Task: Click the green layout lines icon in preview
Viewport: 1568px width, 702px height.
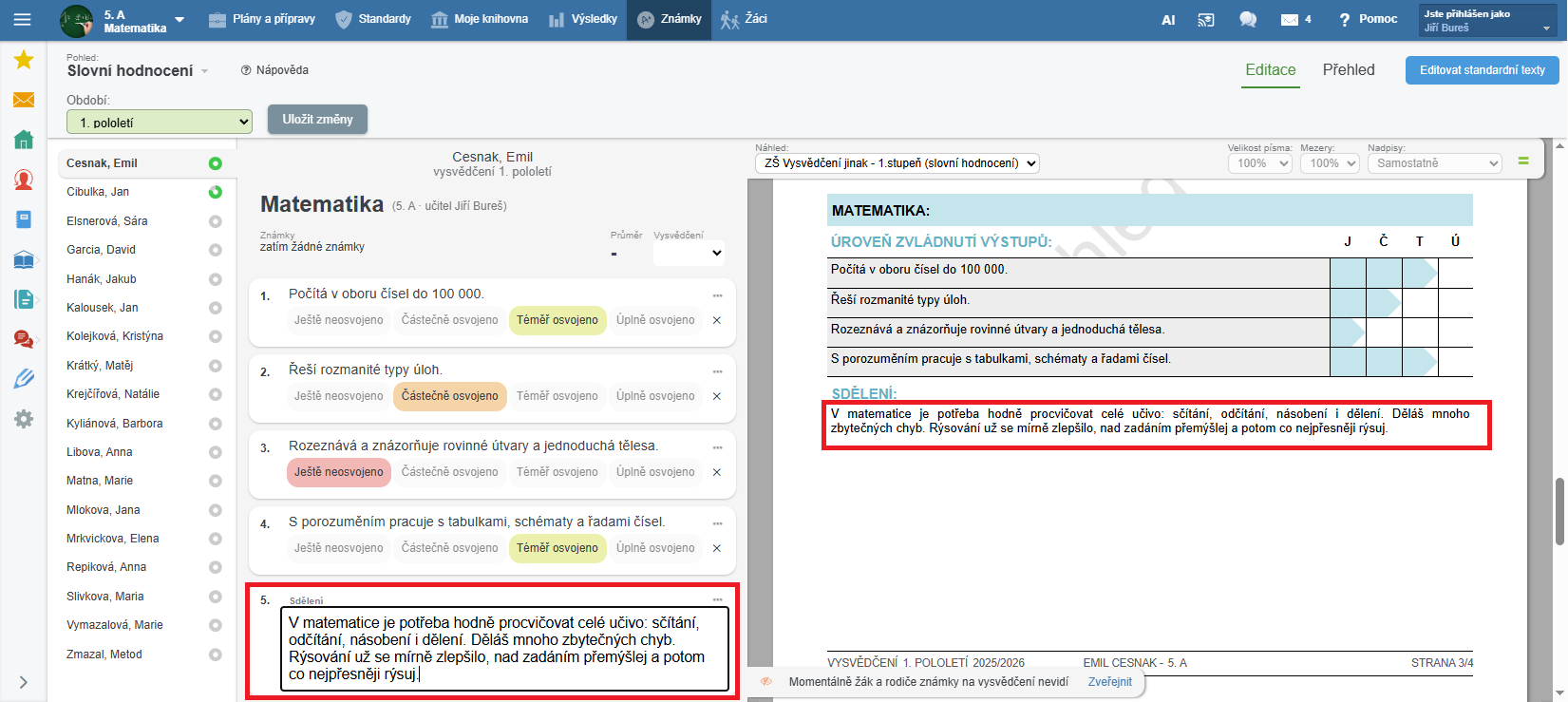Action: coord(1523,162)
